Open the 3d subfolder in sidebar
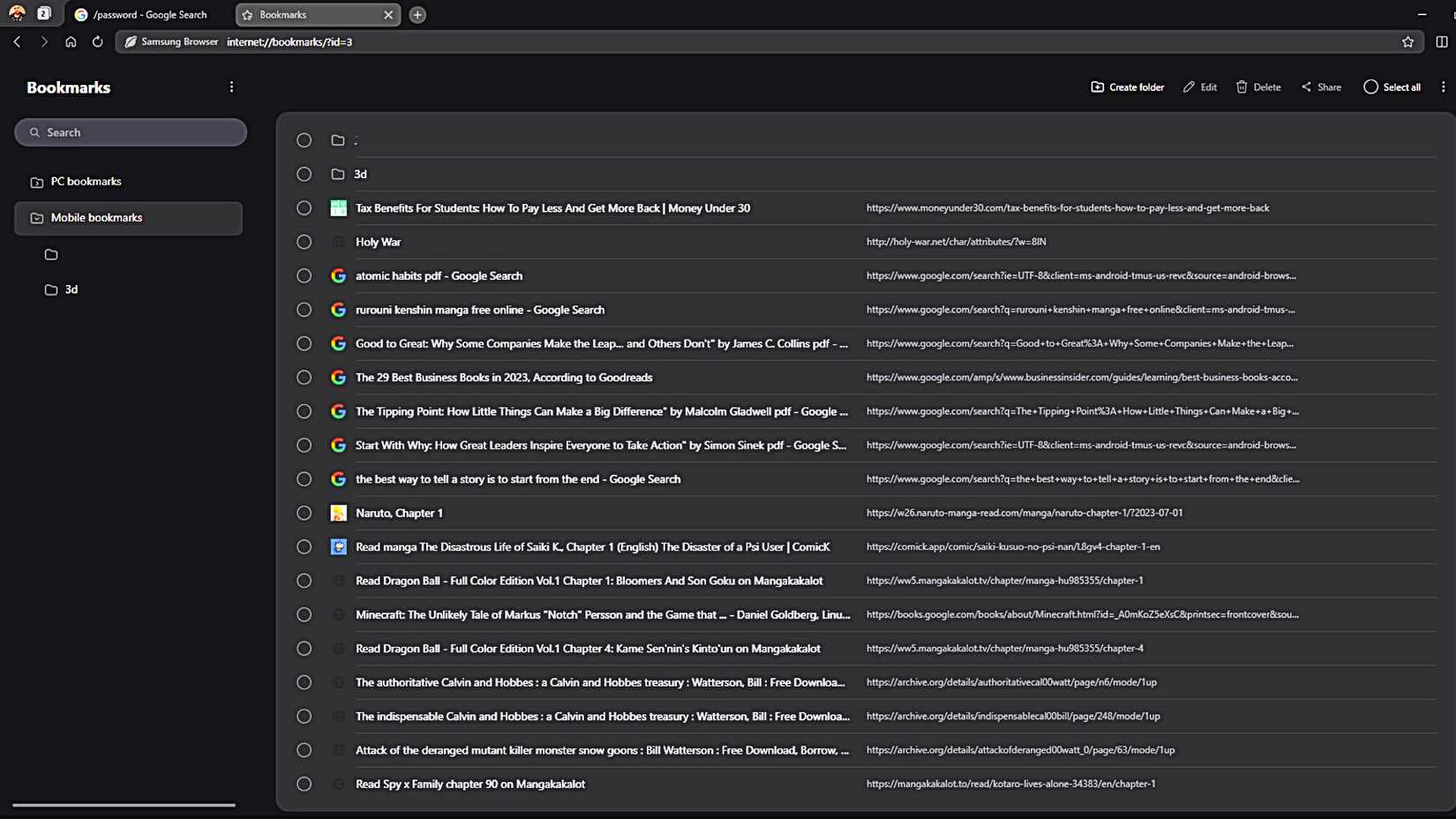The image size is (1456, 819). (x=62, y=289)
